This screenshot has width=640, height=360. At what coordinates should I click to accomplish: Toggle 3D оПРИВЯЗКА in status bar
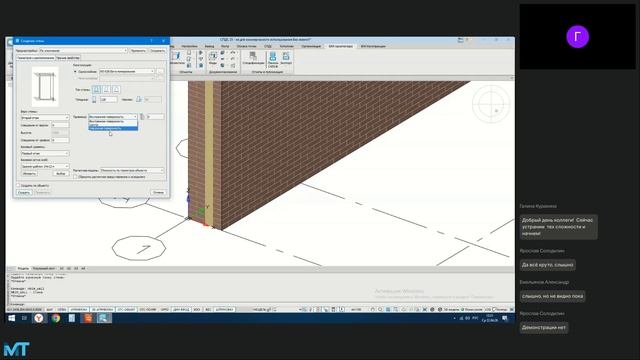point(102,310)
